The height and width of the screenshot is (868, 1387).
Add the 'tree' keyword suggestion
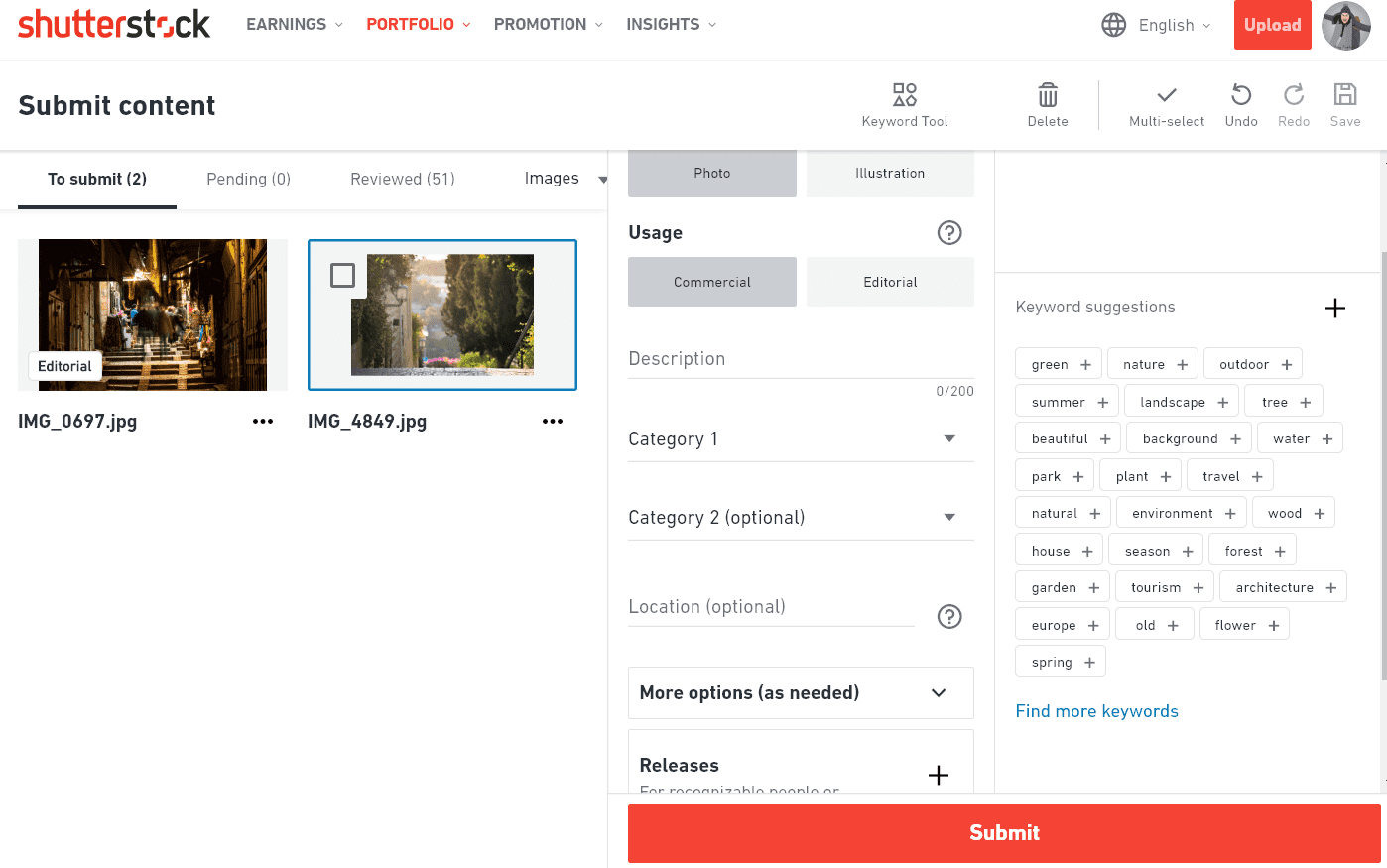click(x=1284, y=402)
